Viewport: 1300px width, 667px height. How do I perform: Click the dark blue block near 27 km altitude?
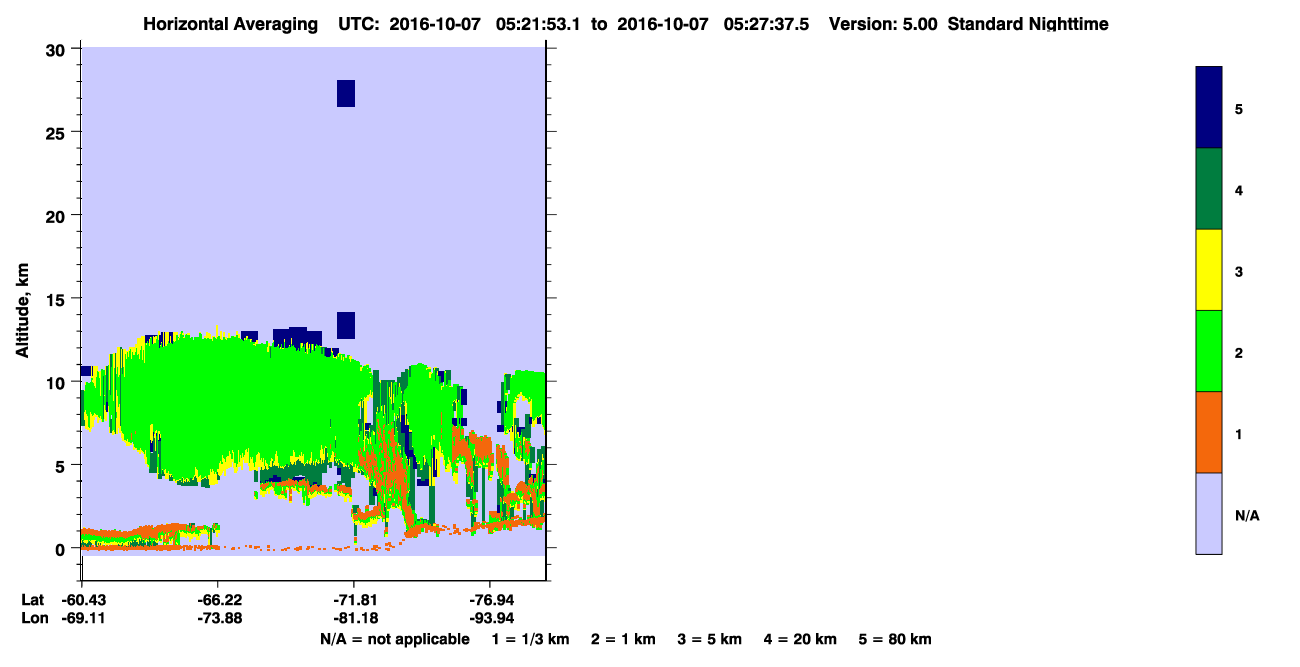(x=346, y=93)
